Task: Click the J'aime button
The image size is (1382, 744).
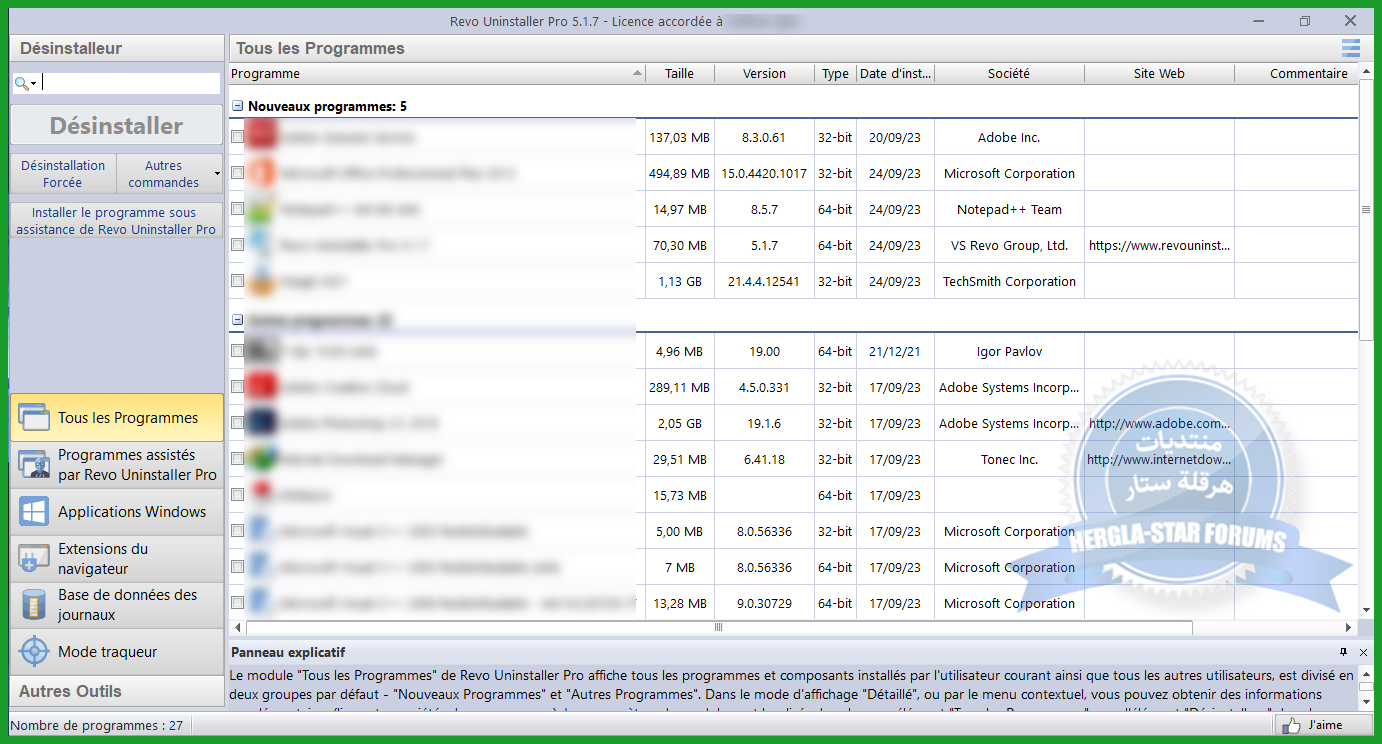Action: click(1324, 725)
